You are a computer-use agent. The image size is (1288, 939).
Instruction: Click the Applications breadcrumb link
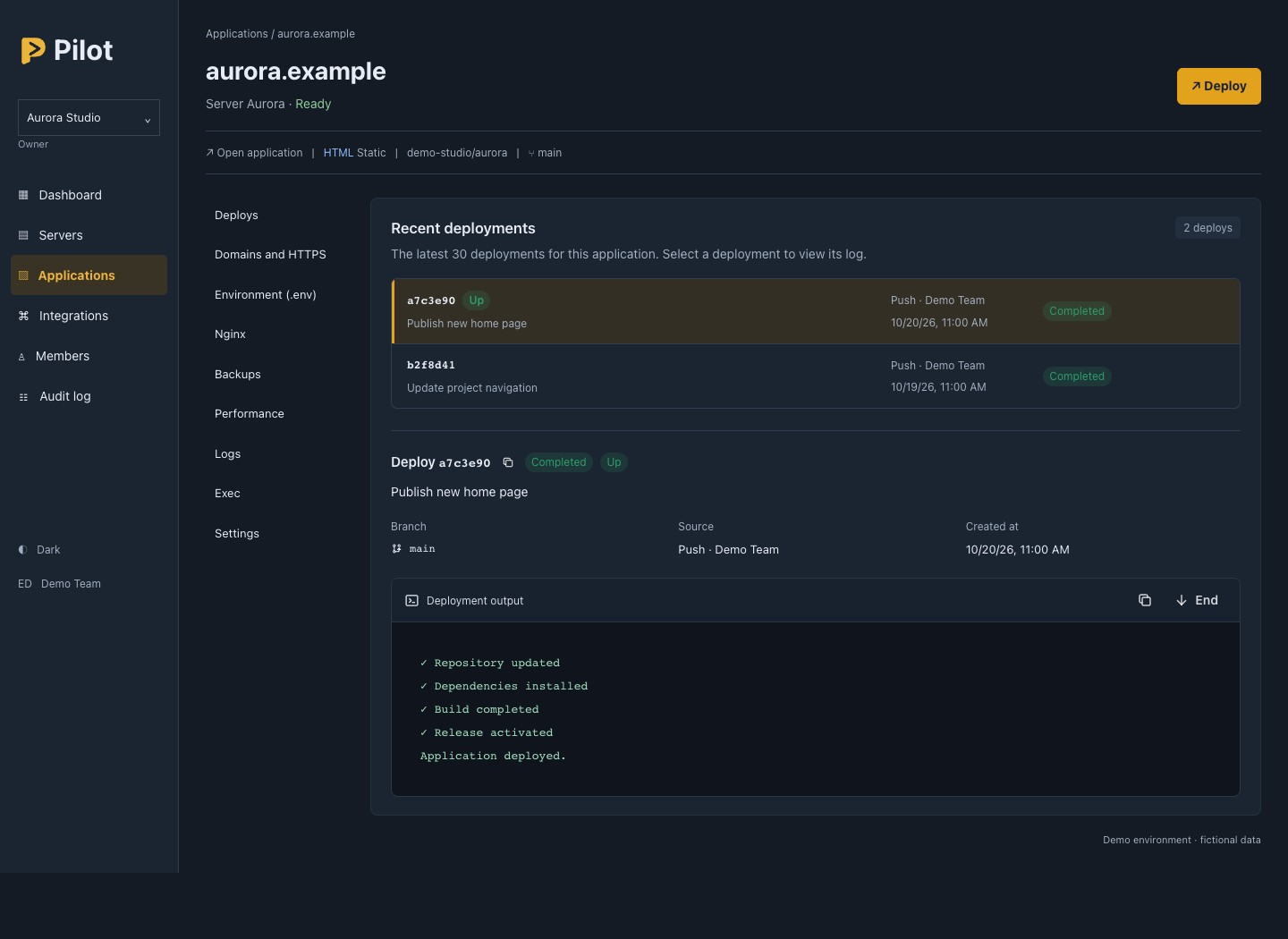coord(237,34)
